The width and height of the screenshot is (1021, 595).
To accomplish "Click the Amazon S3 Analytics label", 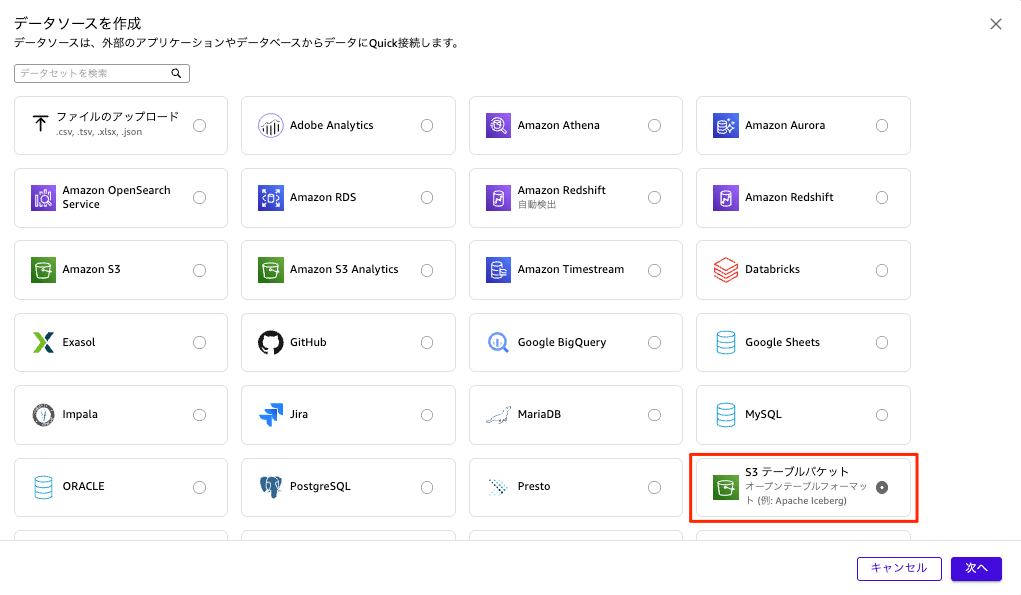I will click(x=344, y=270).
